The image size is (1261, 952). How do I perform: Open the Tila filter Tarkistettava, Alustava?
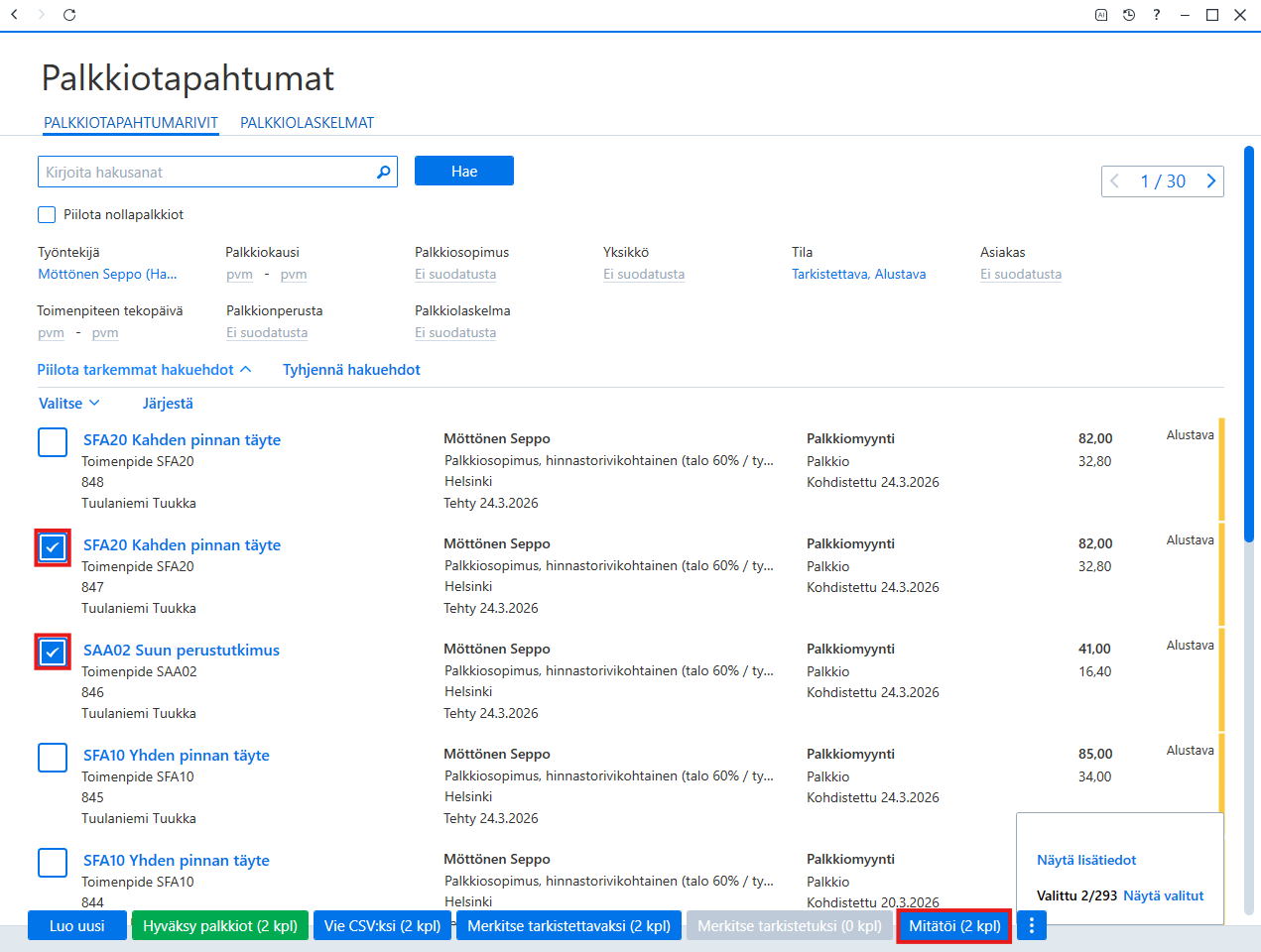click(859, 275)
